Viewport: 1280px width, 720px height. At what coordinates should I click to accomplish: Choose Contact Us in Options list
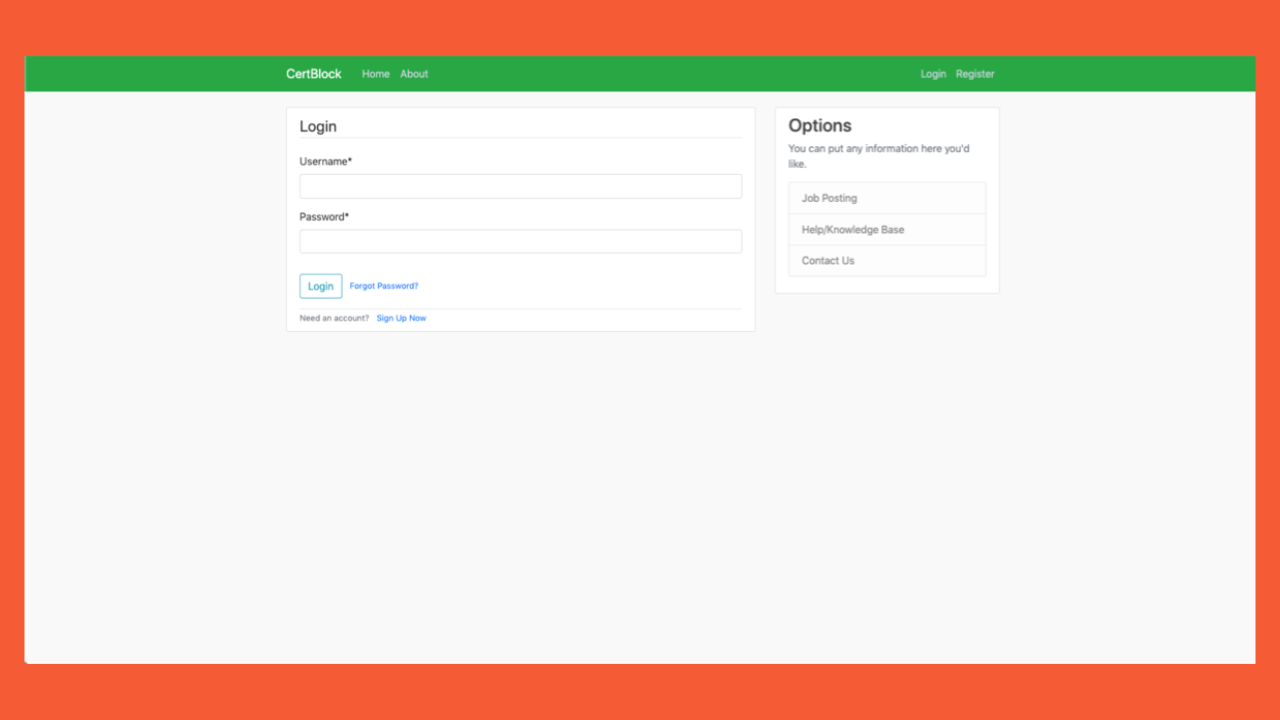pos(887,260)
